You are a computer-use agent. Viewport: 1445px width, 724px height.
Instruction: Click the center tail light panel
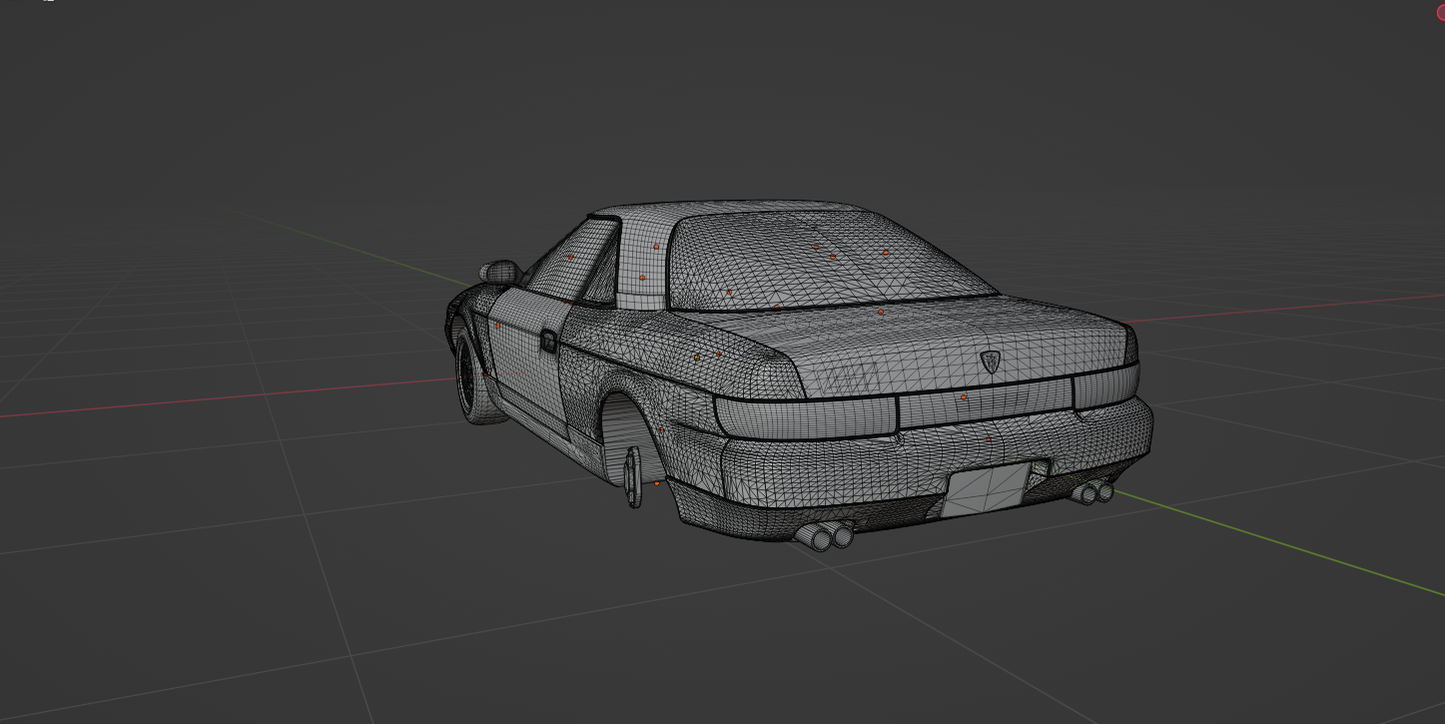(985, 403)
